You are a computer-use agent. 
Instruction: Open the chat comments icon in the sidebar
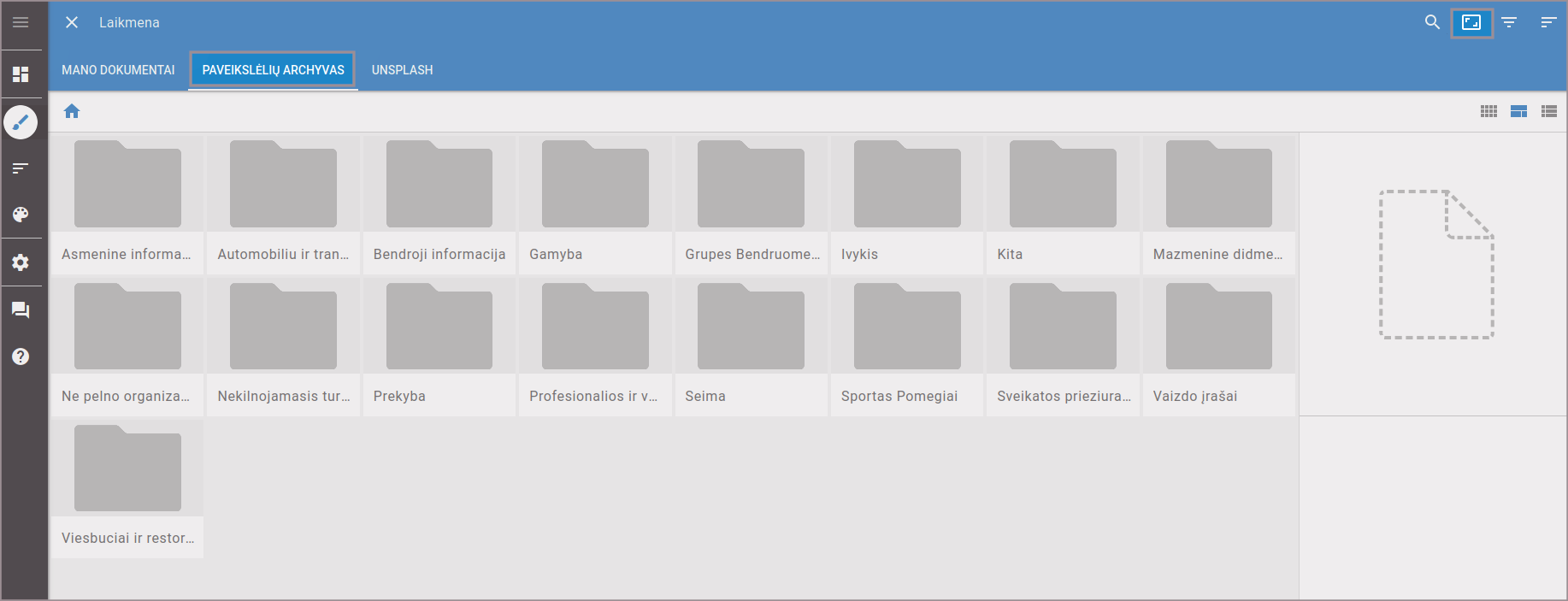tap(21, 309)
